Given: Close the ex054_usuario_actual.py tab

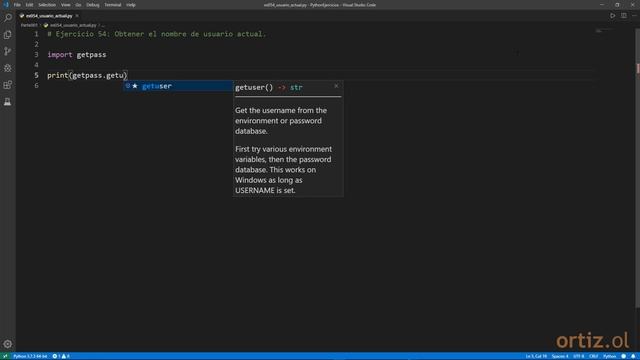Looking at the screenshot, I should click(77, 16).
